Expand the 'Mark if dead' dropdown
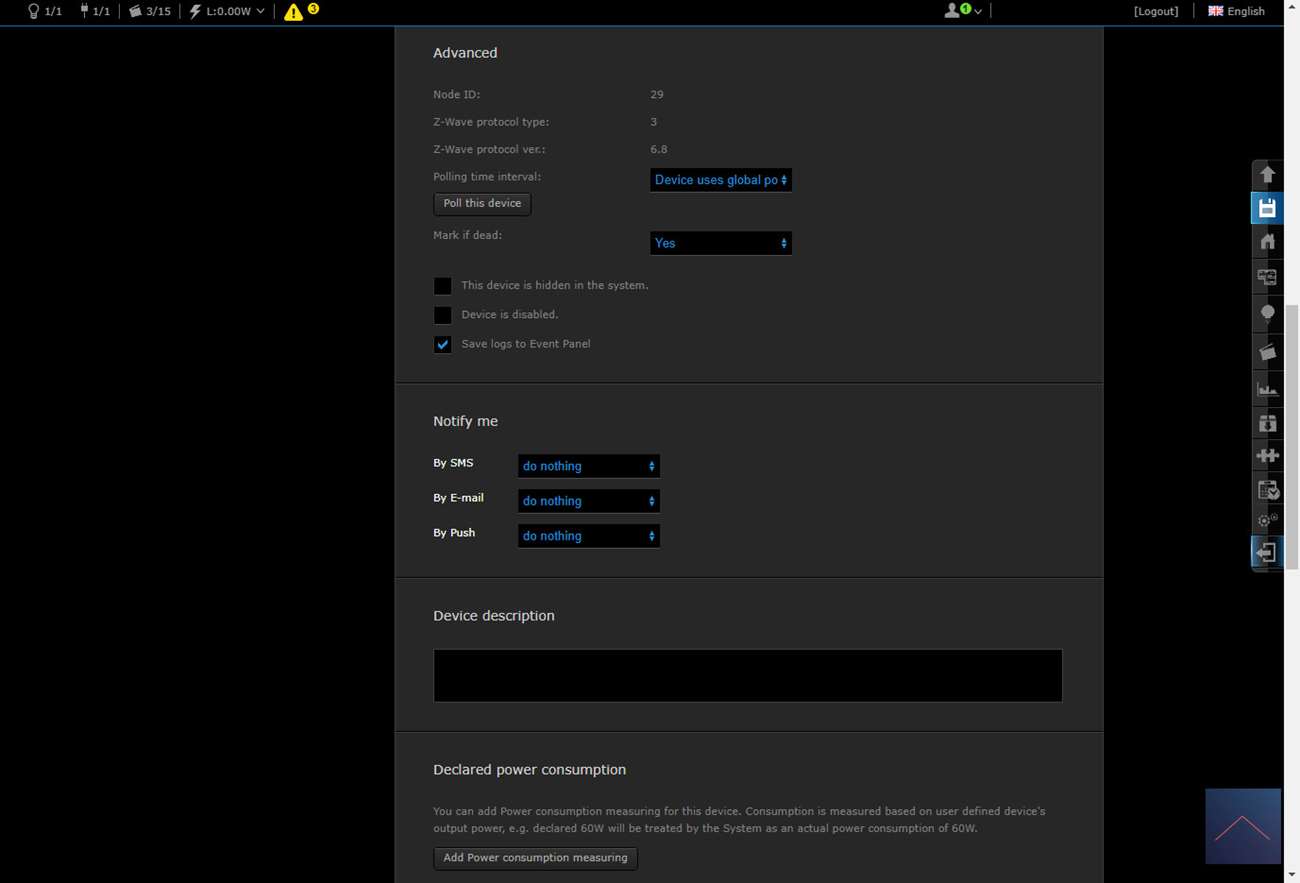This screenshot has height=883, width=1300. [720, 243]
